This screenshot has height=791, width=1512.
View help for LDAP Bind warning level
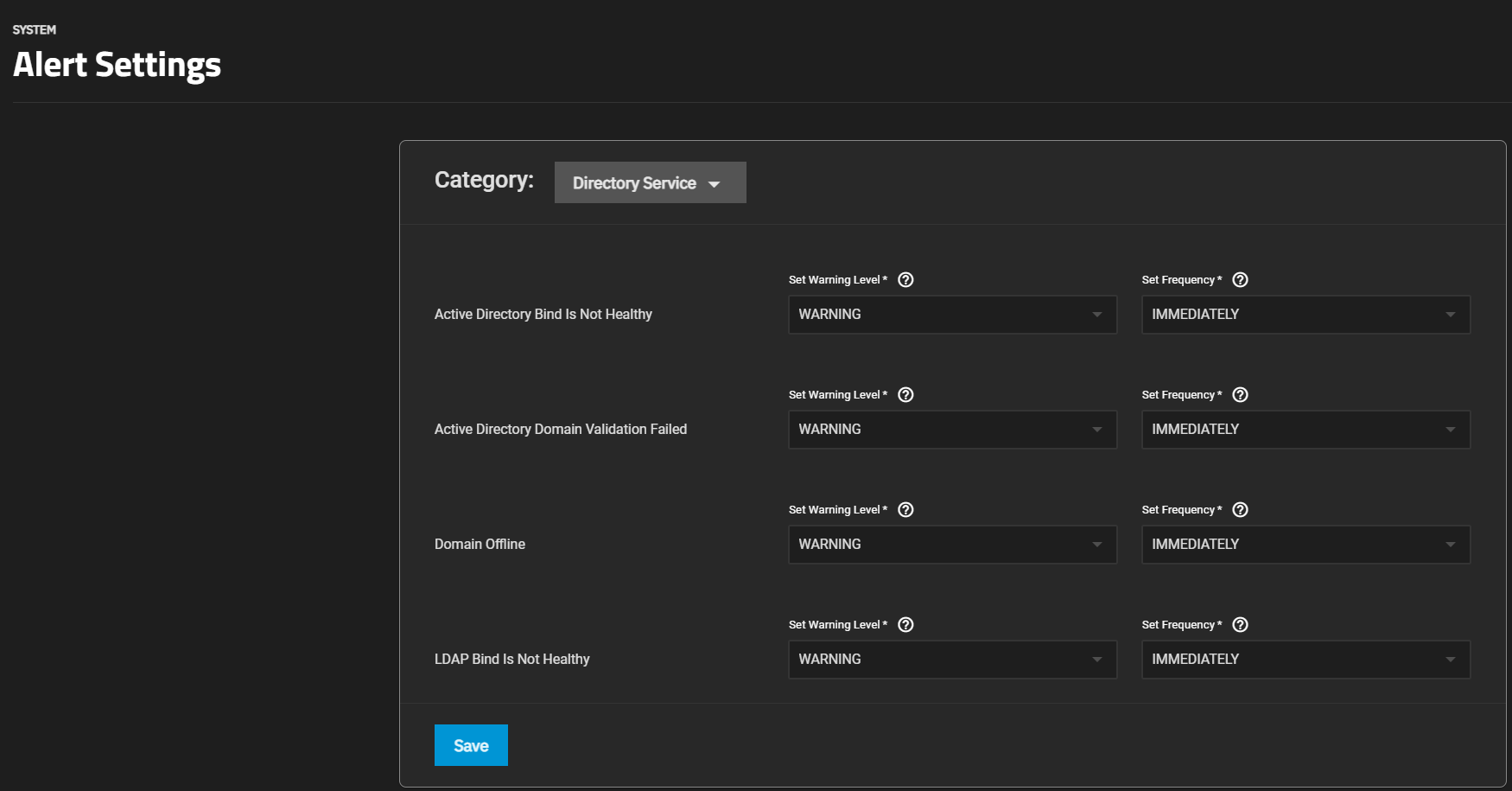[x=905, y=625]
